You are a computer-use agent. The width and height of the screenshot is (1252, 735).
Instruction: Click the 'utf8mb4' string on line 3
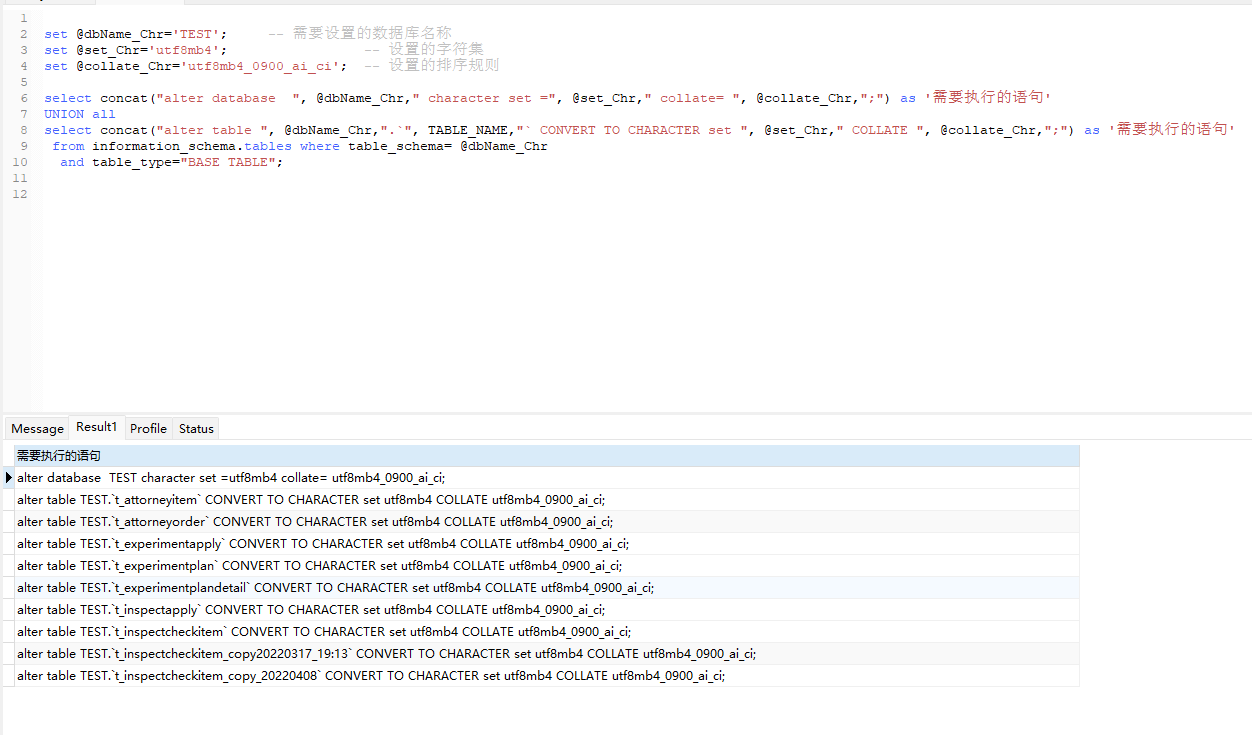click(x=184, y=50)
